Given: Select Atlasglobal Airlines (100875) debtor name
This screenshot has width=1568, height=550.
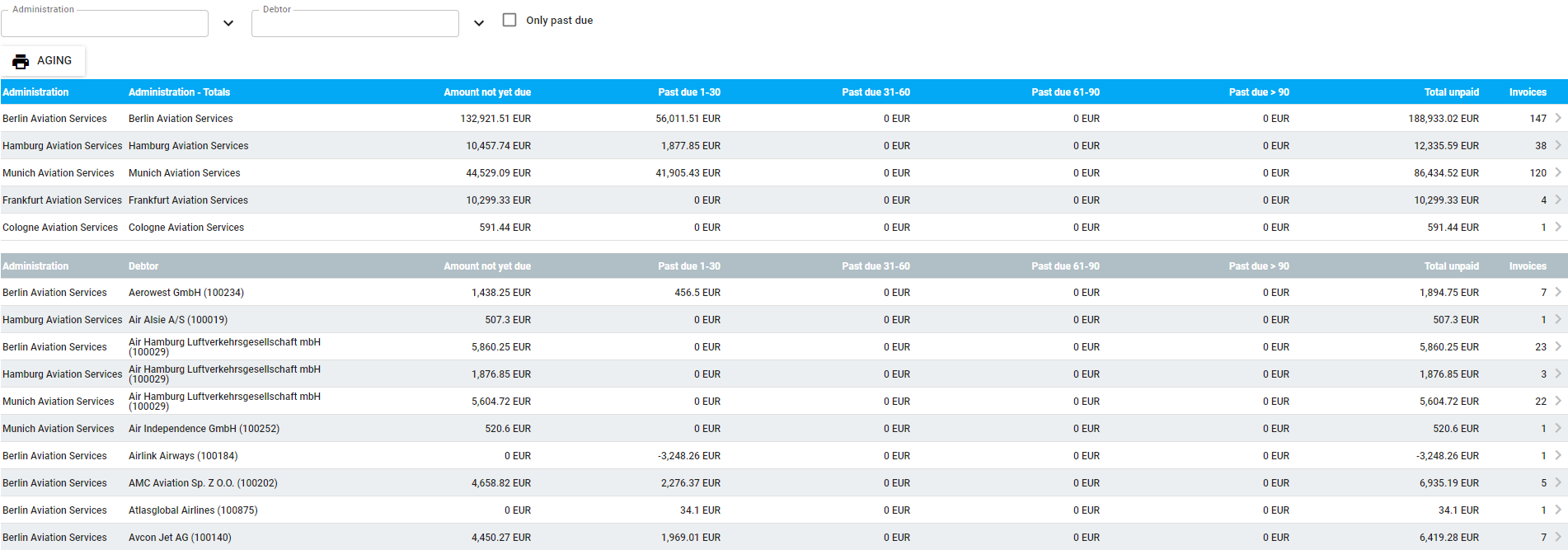Looking at the screenshot, I should (193, 510).
